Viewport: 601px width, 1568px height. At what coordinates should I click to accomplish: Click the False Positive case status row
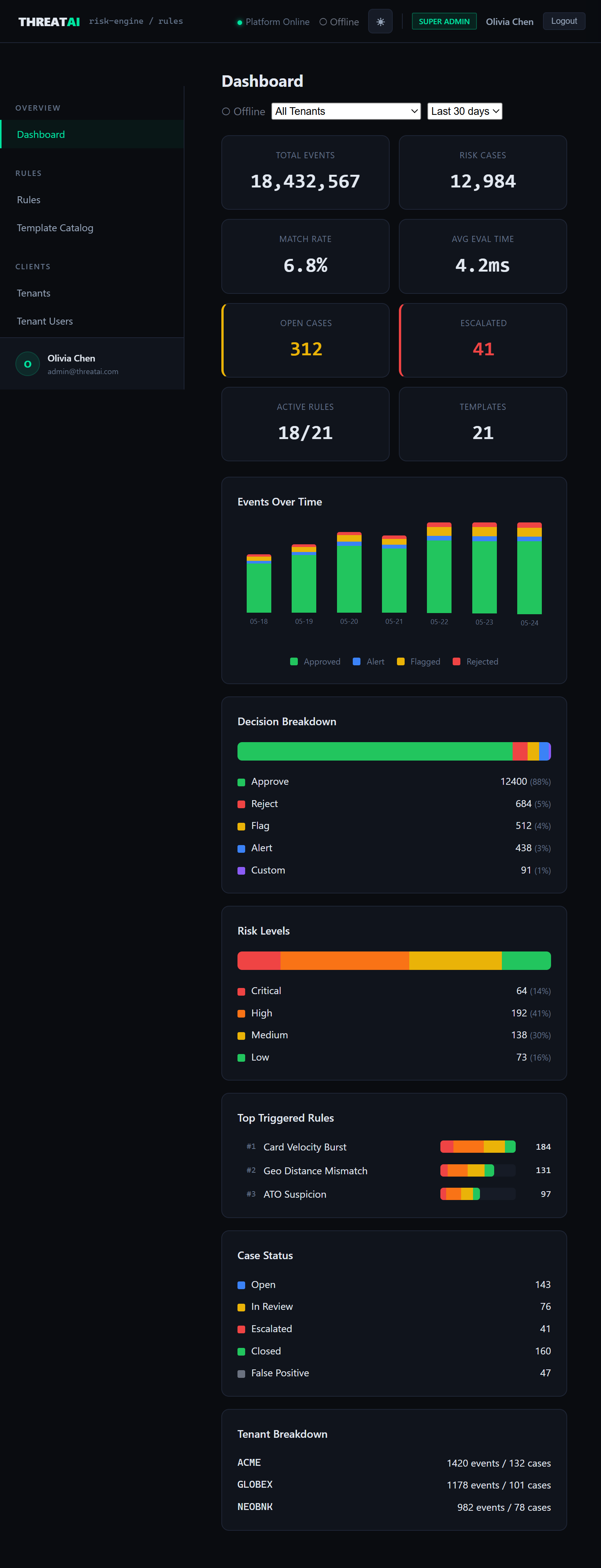click(x=394, y=1373)
